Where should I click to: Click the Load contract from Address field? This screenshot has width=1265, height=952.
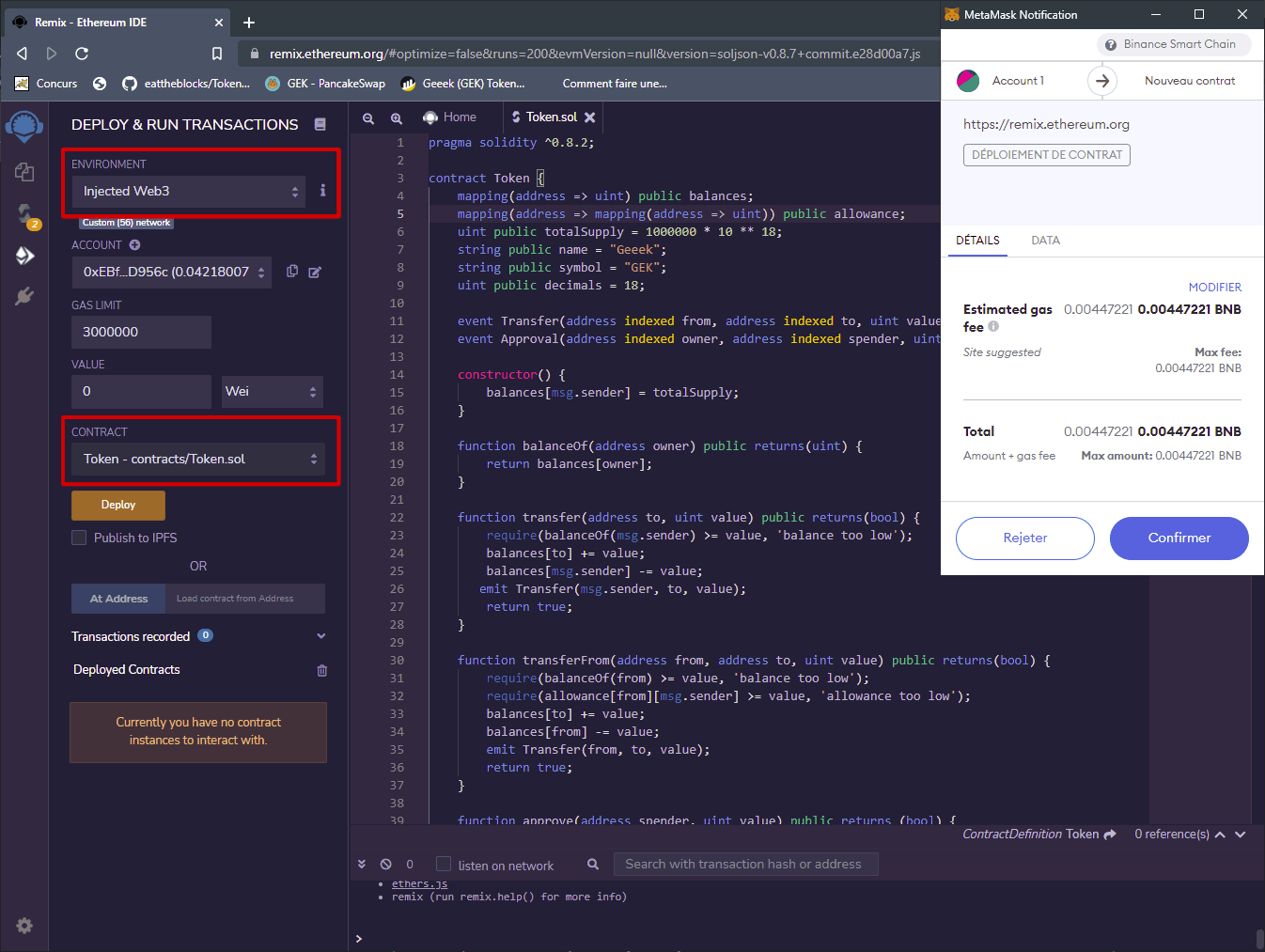coord(245,599)
